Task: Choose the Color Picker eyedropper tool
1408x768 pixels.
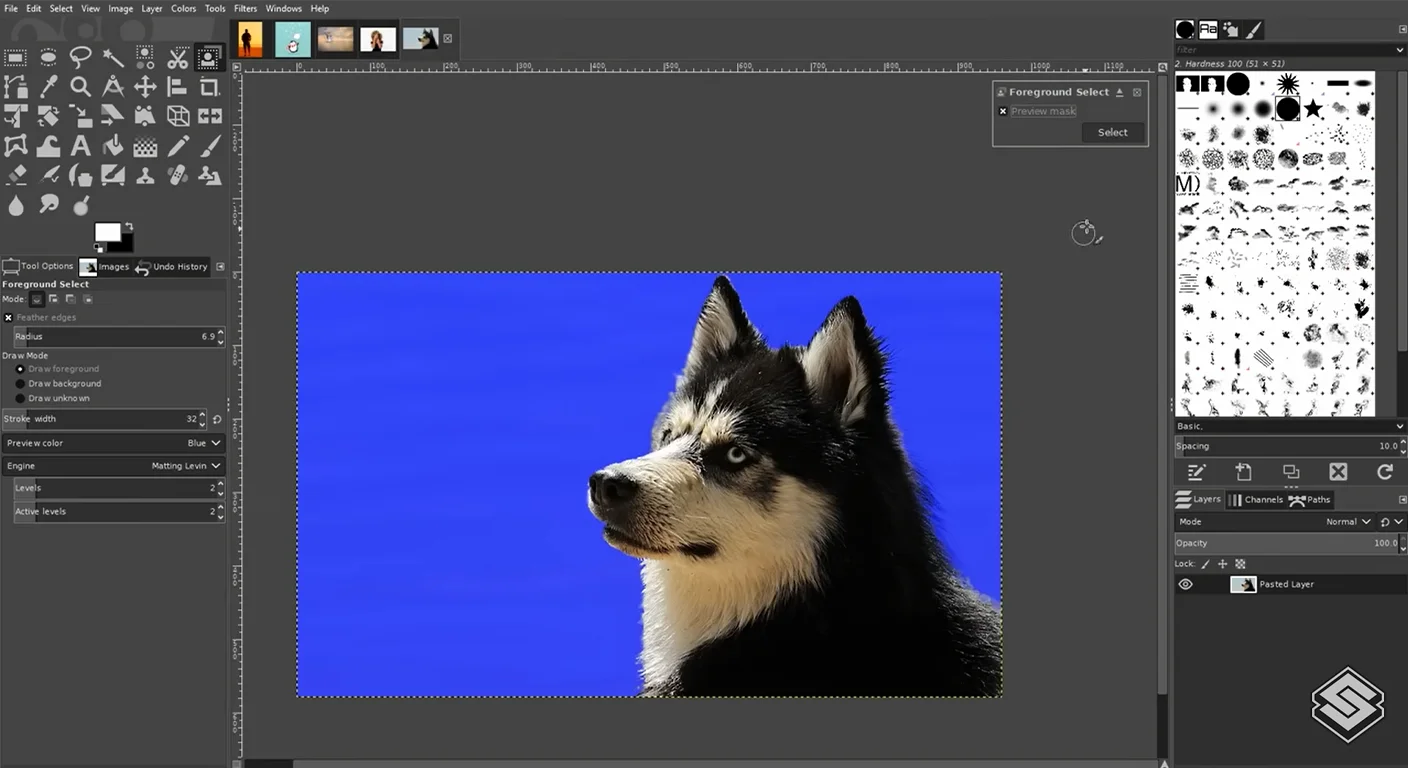Action: 48,87
